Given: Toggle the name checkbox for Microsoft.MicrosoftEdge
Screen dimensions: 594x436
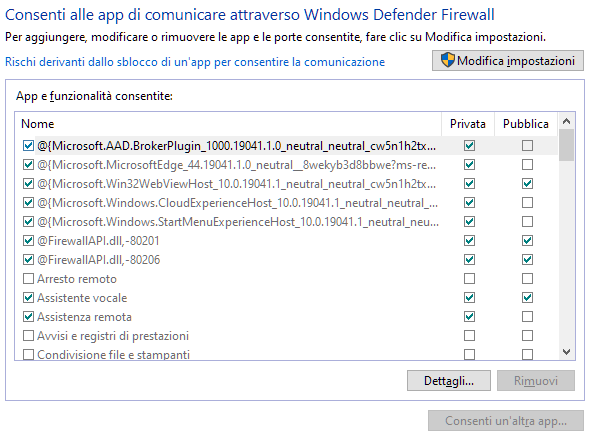Looking at the screenshot, I should click(x=28, y=165).
